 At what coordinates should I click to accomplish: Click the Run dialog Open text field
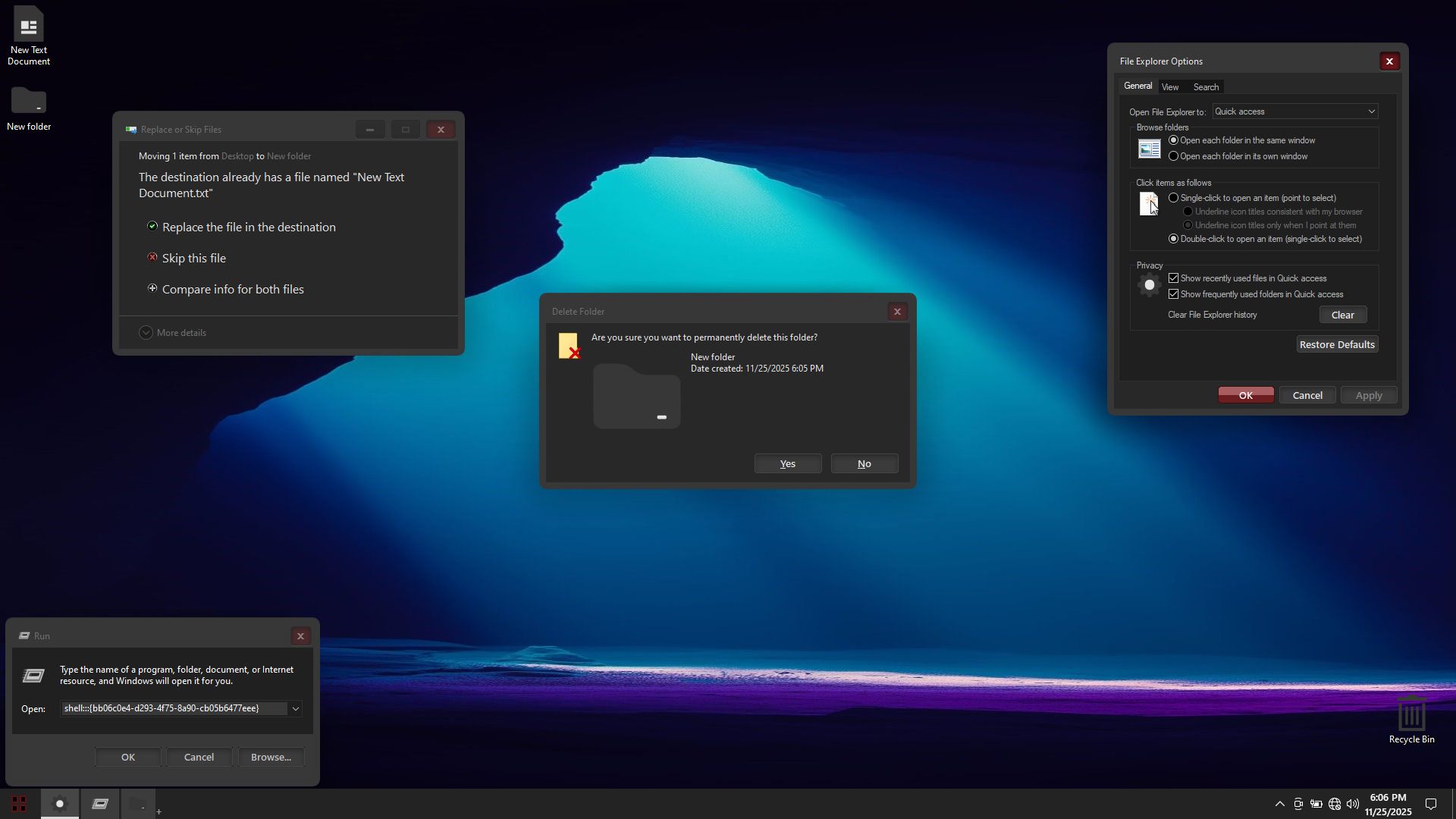click(x=173, y=709)
